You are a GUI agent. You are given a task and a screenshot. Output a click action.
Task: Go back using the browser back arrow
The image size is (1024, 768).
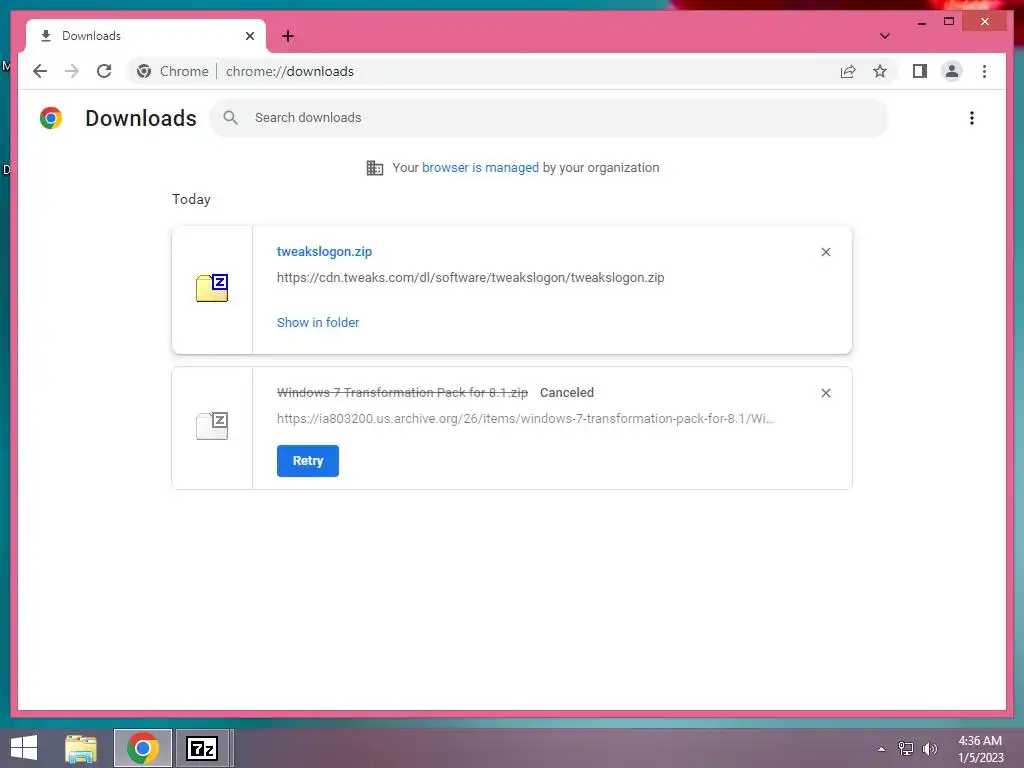click(x=40, y=71)
